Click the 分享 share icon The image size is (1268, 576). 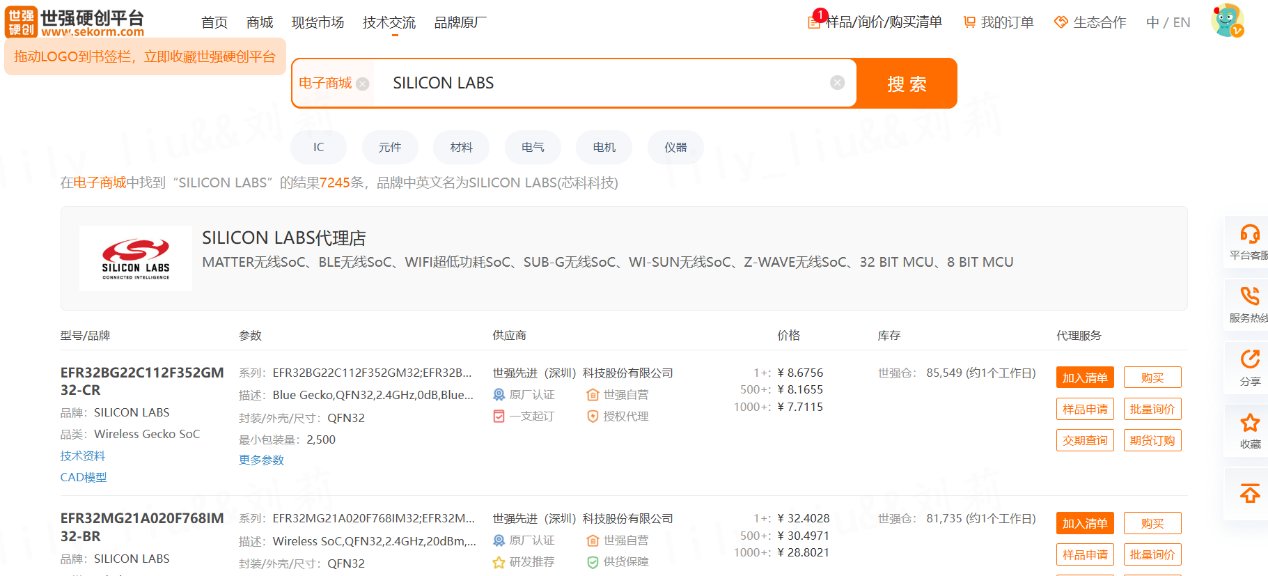1249,359
